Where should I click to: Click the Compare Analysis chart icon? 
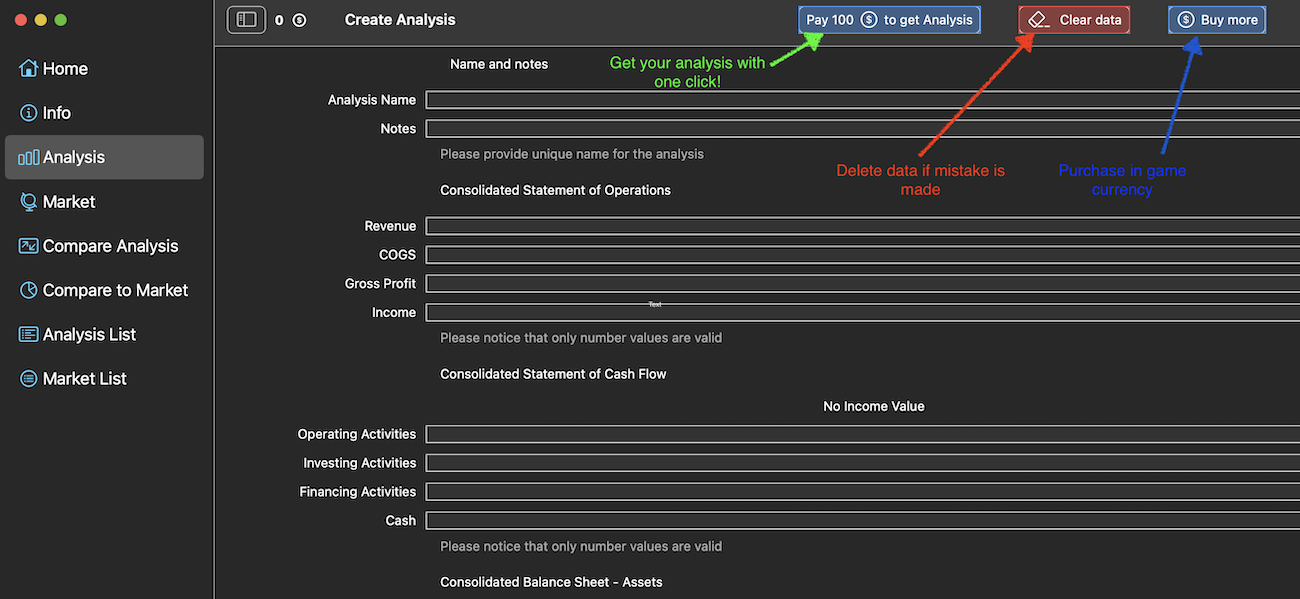(x=29, y=246)
